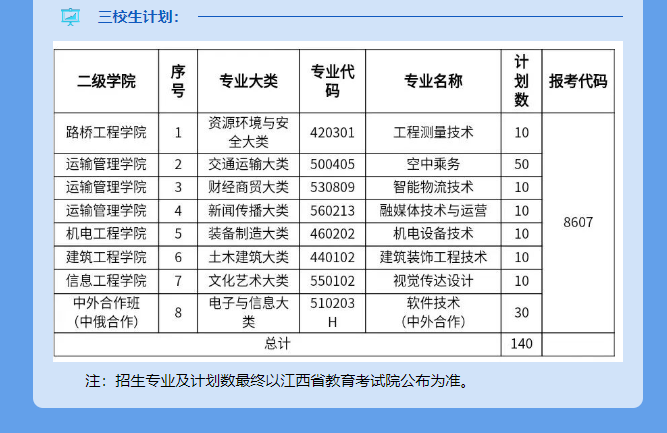Select the 计划数 column header
Viewport: 667px width, 433px height.
[522, 81]
